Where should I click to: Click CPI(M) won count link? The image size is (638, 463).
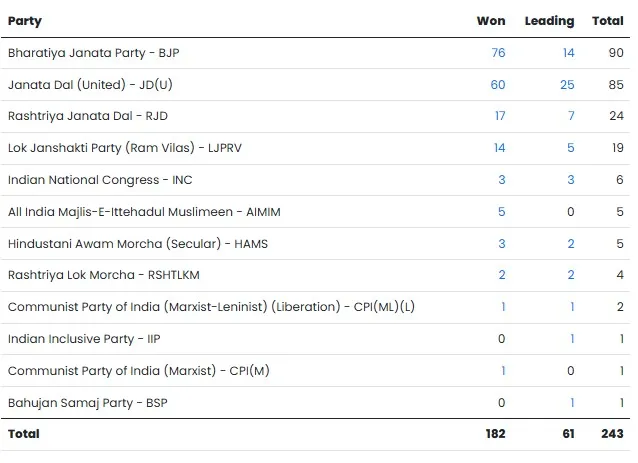[503, 371]
